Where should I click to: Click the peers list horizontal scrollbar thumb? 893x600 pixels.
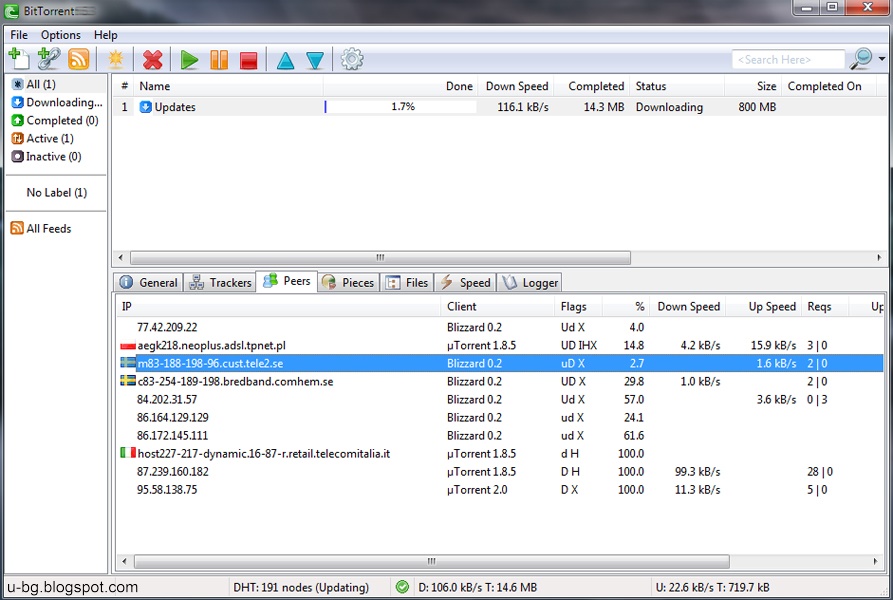[x=432, y=561]
